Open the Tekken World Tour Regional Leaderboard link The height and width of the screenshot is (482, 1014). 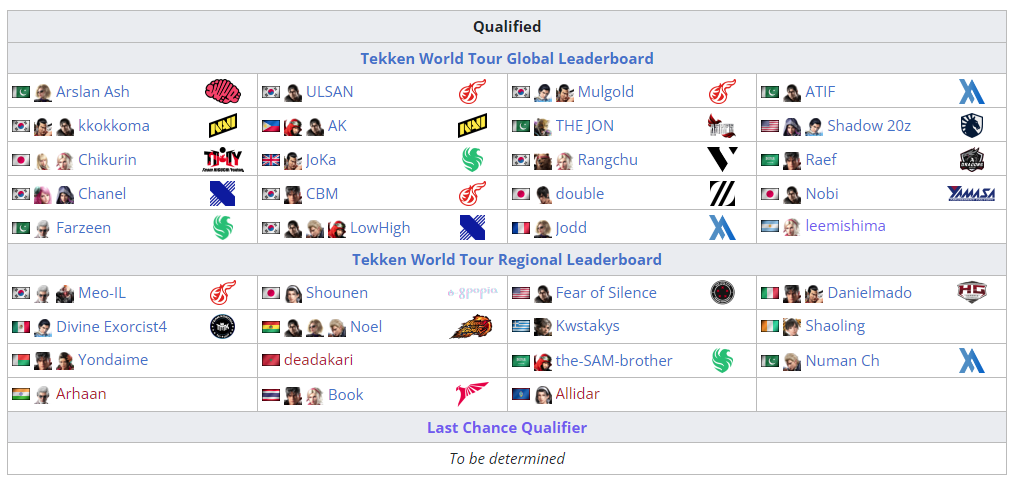tap(507, 260)
